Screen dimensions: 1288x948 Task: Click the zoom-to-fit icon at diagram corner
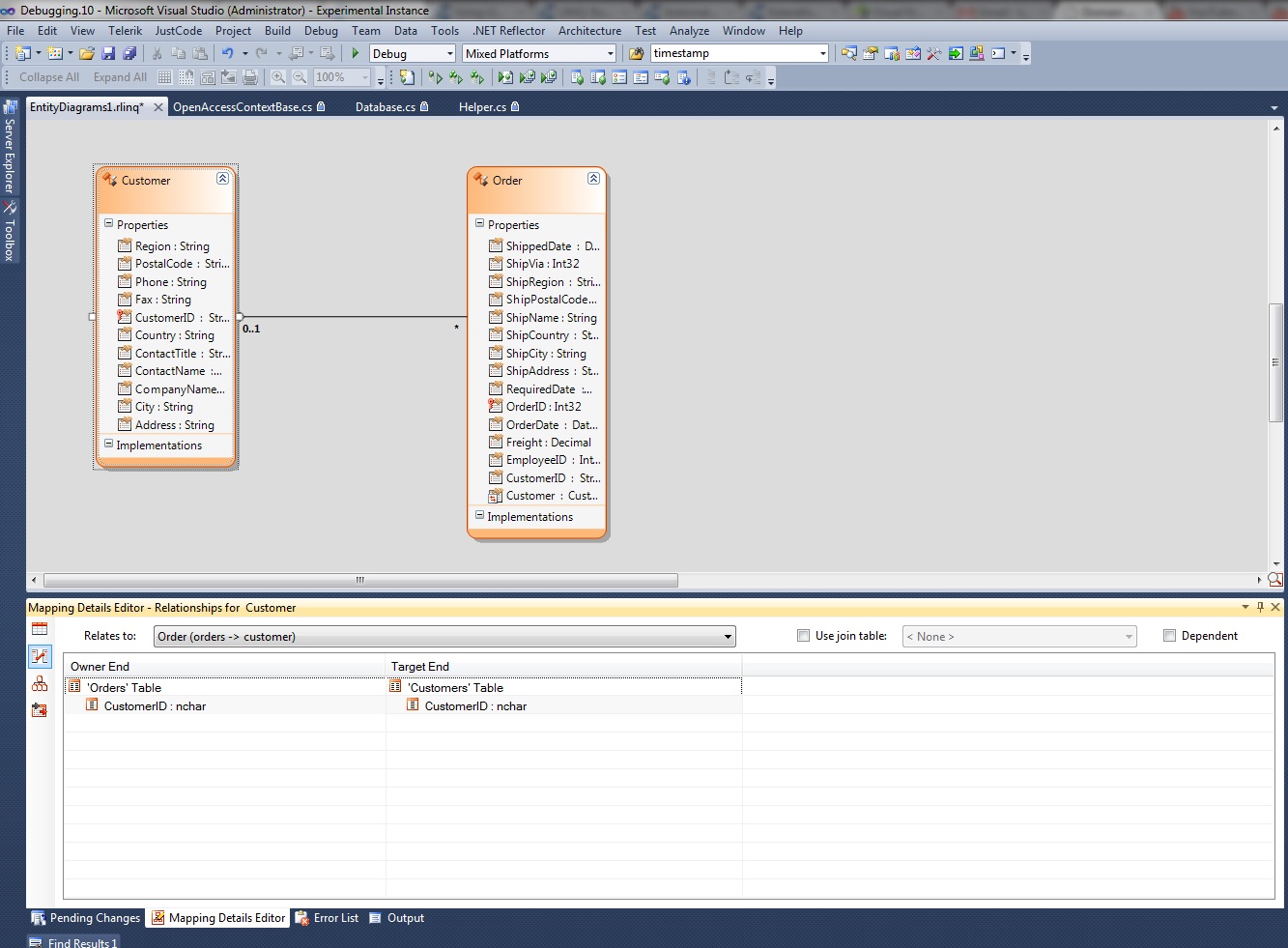[x=1275, y=580]
